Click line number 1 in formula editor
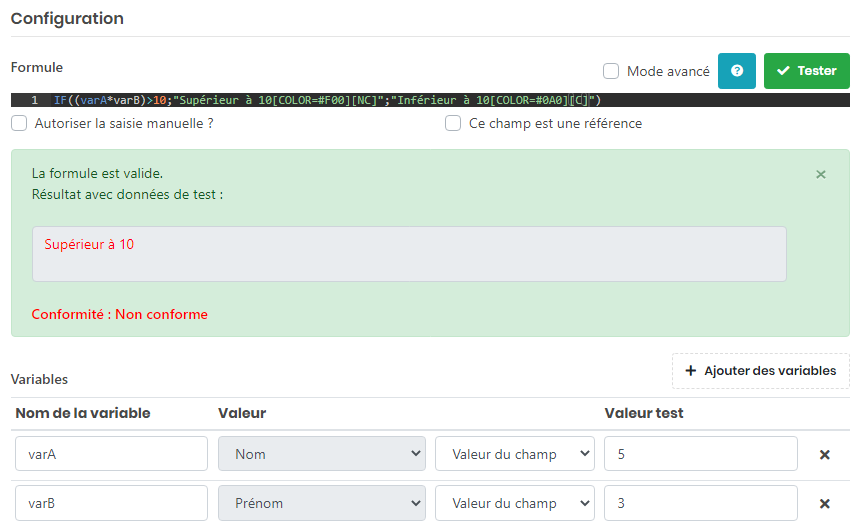The width and height of the screenshot is (868, 531). coord(34,100)
